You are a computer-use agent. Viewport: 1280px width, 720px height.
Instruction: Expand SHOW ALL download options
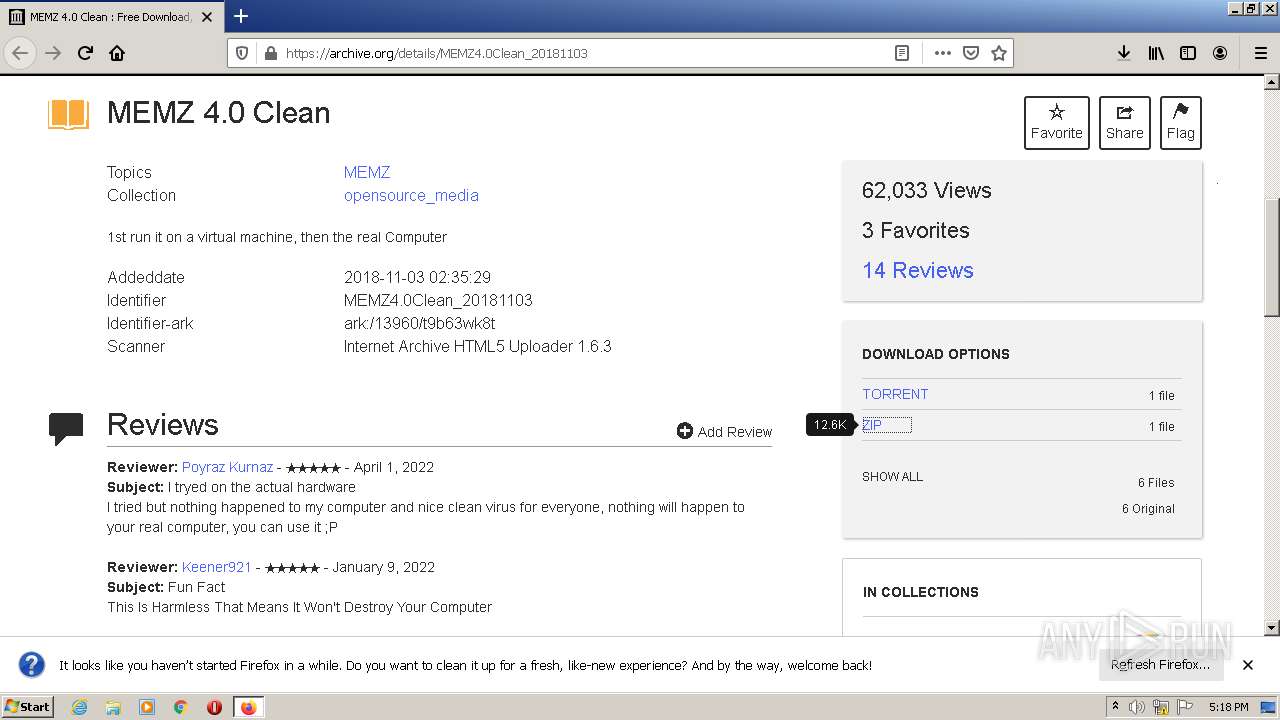click(x=892, y=476)
